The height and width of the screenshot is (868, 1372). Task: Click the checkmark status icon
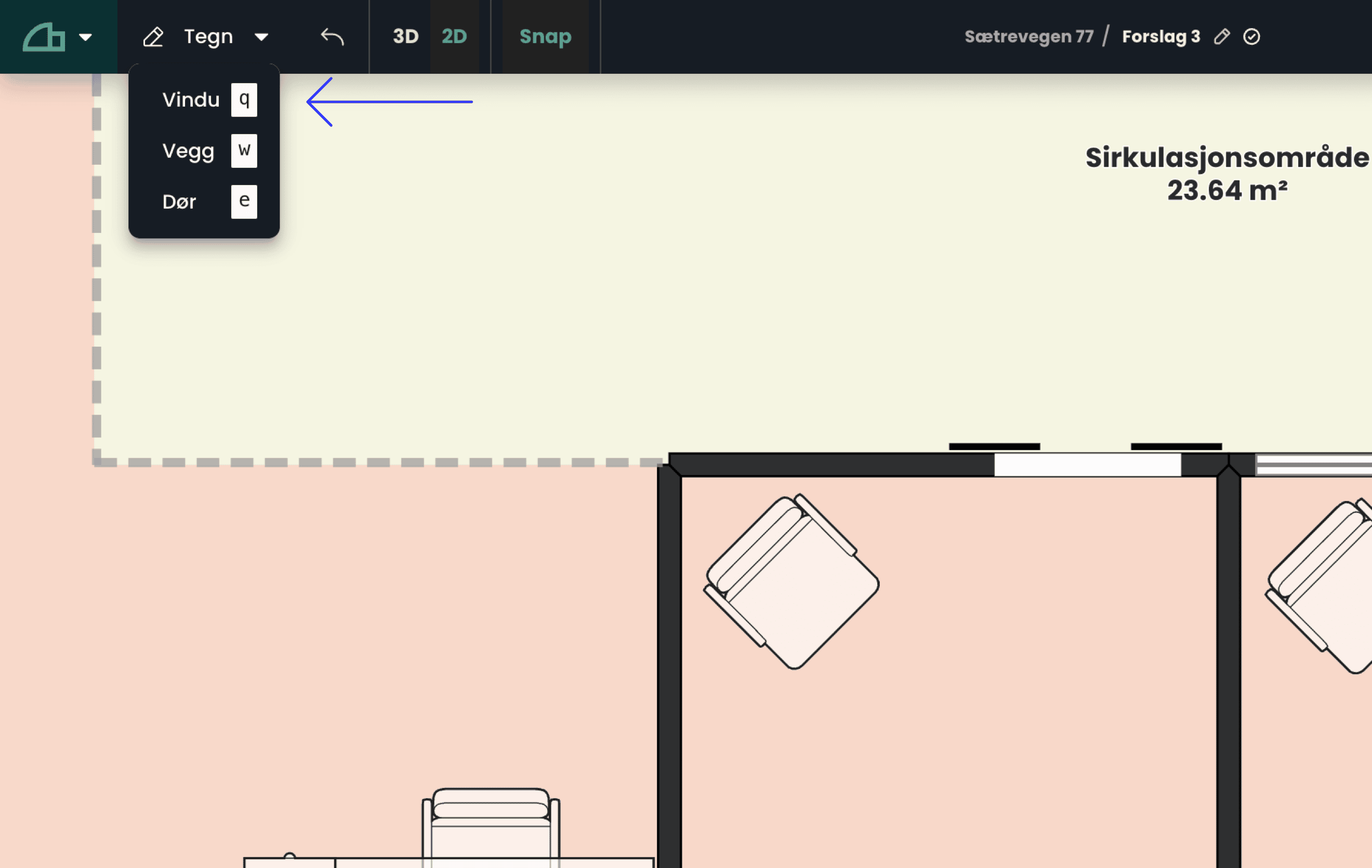1251,36
